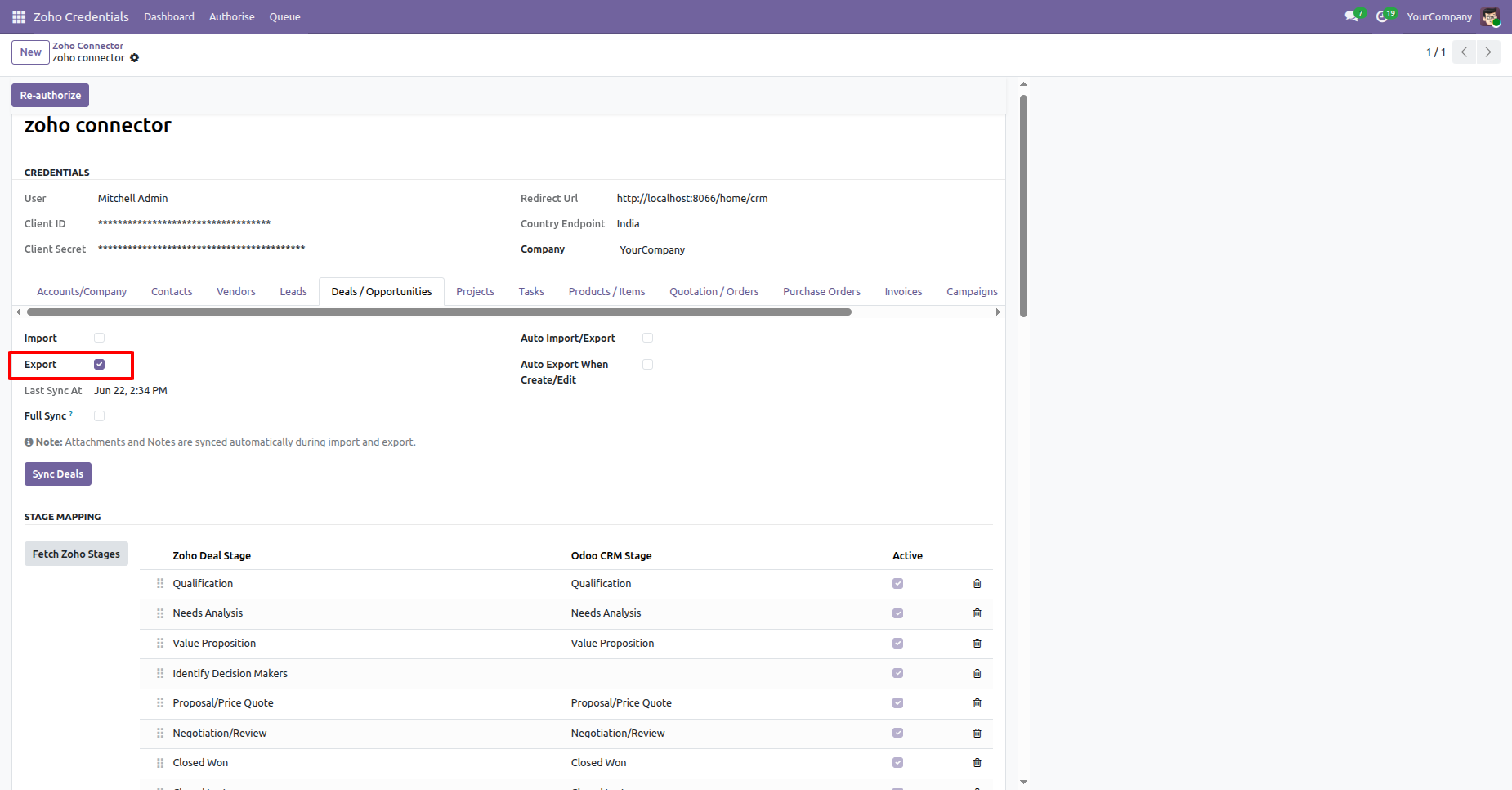Grab the Proposal/Price Quote drag handle
The width and height of the screenshot is (1512, 790).
tap(160, 703)
